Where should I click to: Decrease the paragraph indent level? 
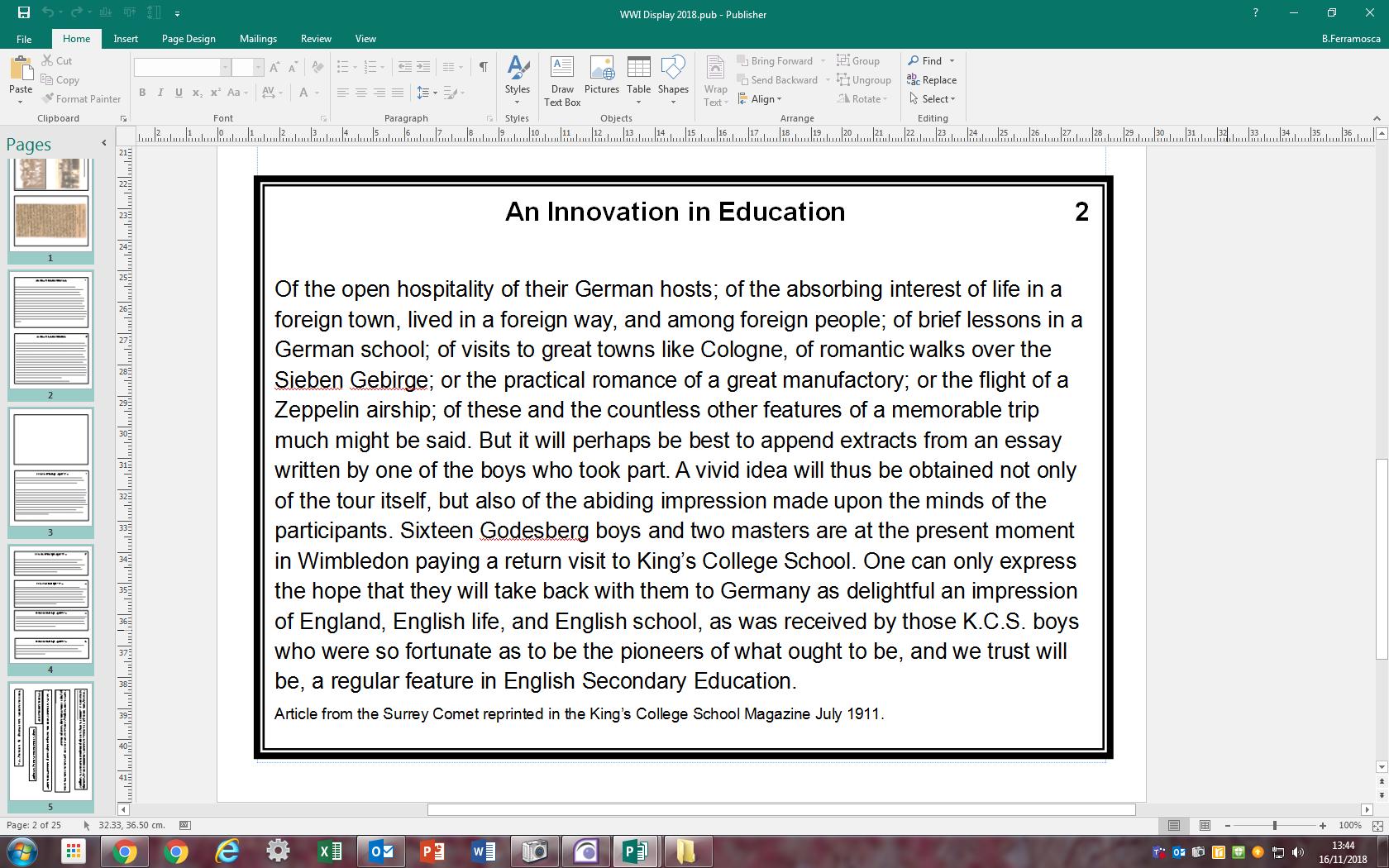[x=404, y=67]
